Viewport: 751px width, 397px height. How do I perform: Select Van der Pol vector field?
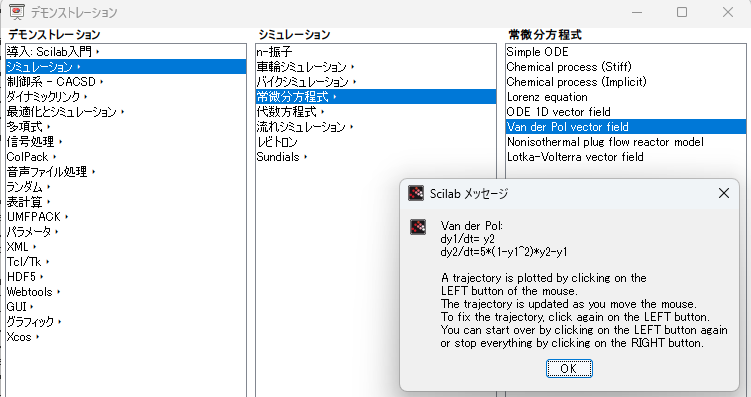[626, 127]
